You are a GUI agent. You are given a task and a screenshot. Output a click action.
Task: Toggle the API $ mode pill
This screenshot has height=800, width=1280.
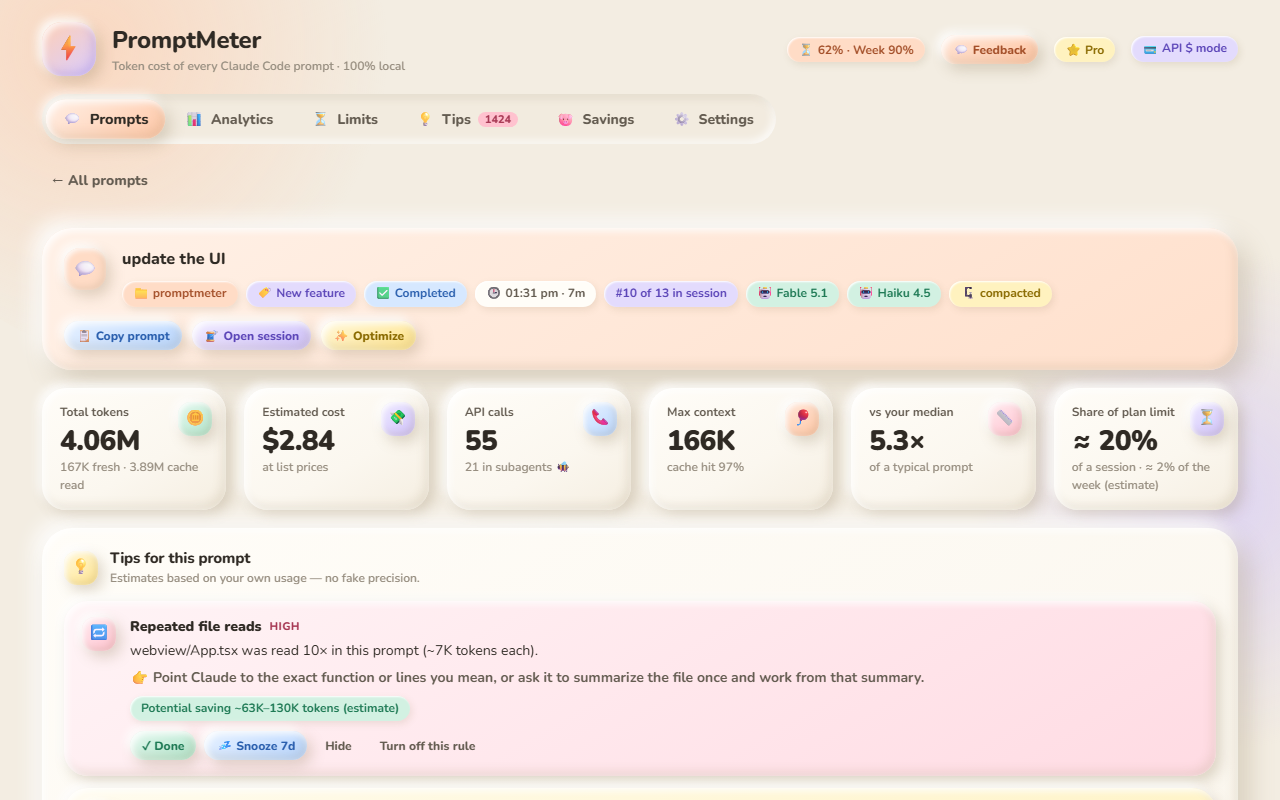tap(1185, 49)
